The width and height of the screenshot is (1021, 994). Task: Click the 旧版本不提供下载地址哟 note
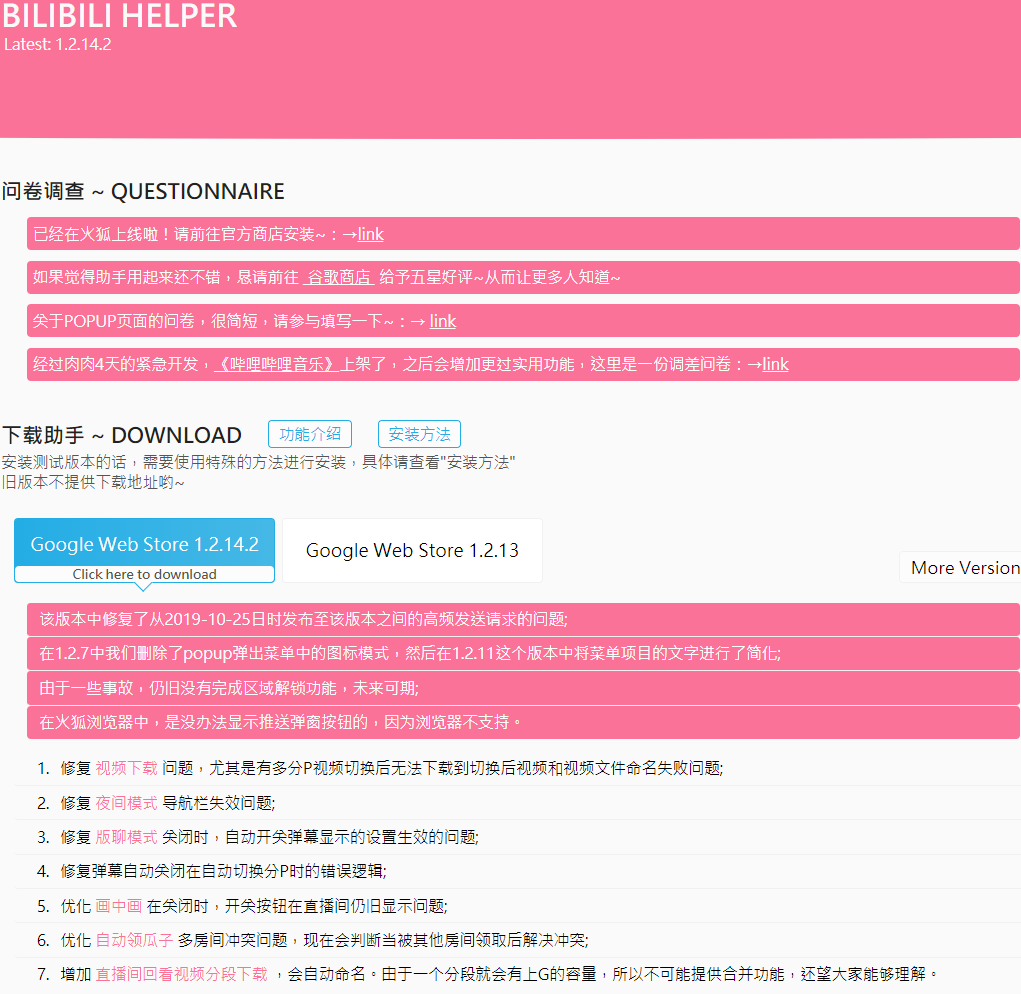click(93, 482)
